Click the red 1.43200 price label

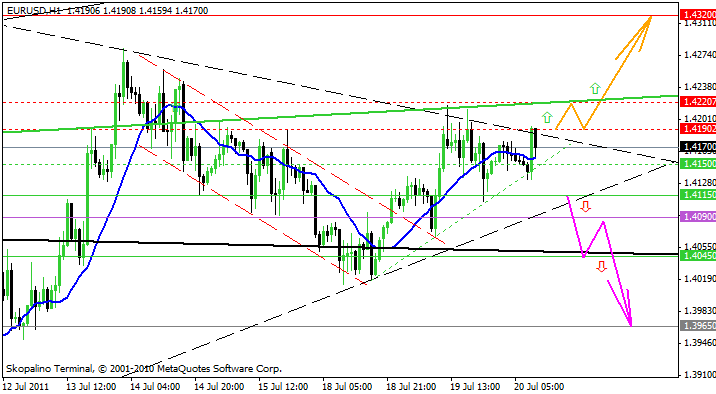pyautogui.click(x=698, y=15)
